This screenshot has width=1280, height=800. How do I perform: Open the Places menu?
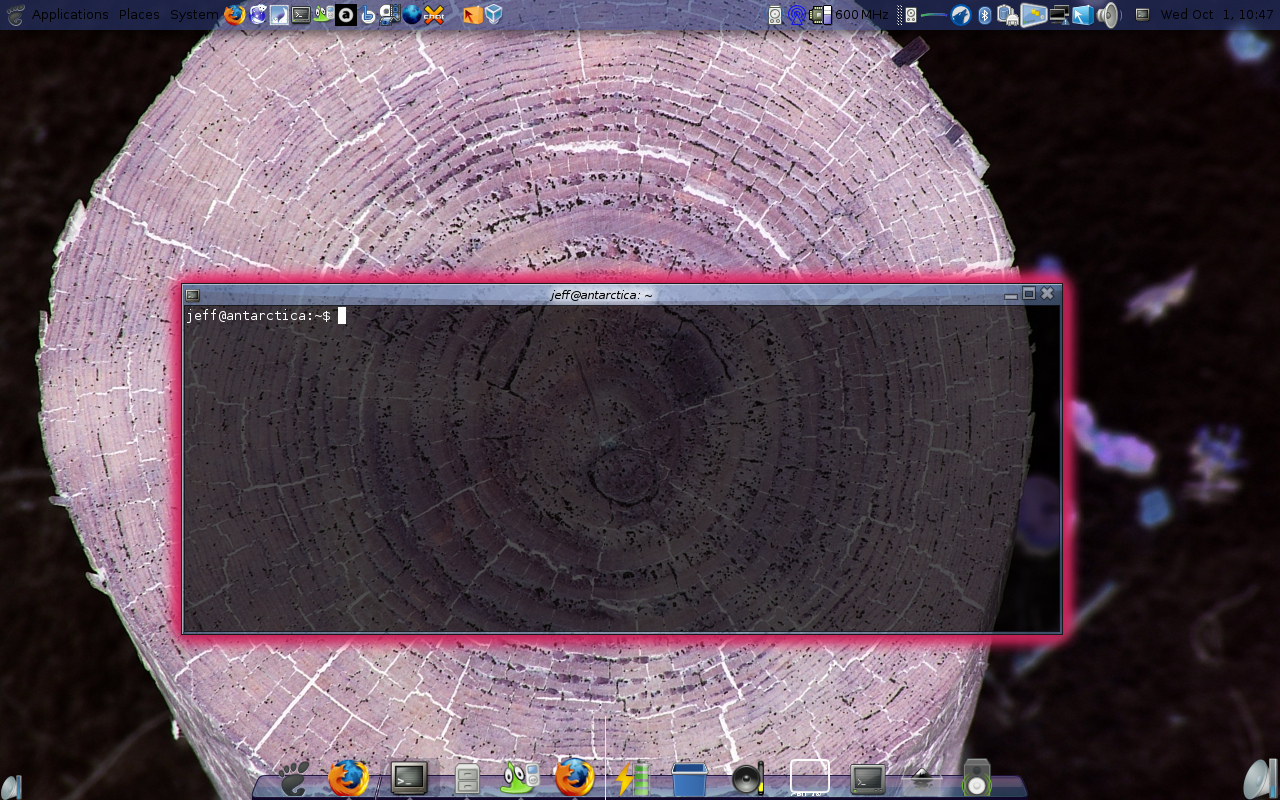click(139, 15)
